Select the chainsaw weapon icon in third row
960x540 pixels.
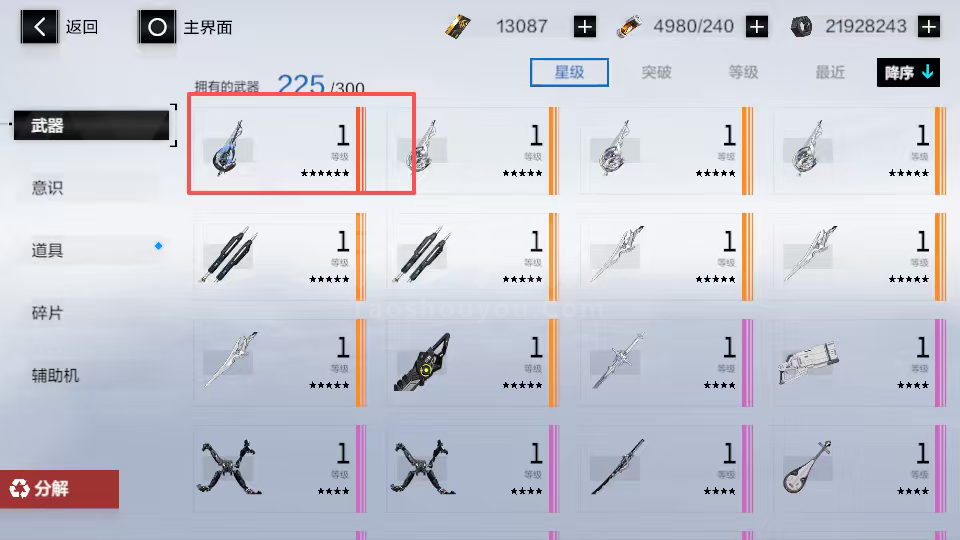[422, 362]
